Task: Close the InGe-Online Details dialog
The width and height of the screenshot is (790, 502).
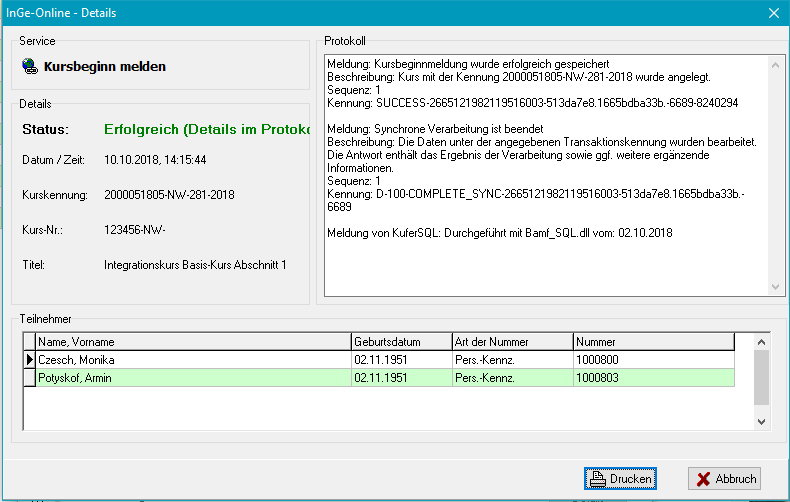Action: click(x=774, y=13)
